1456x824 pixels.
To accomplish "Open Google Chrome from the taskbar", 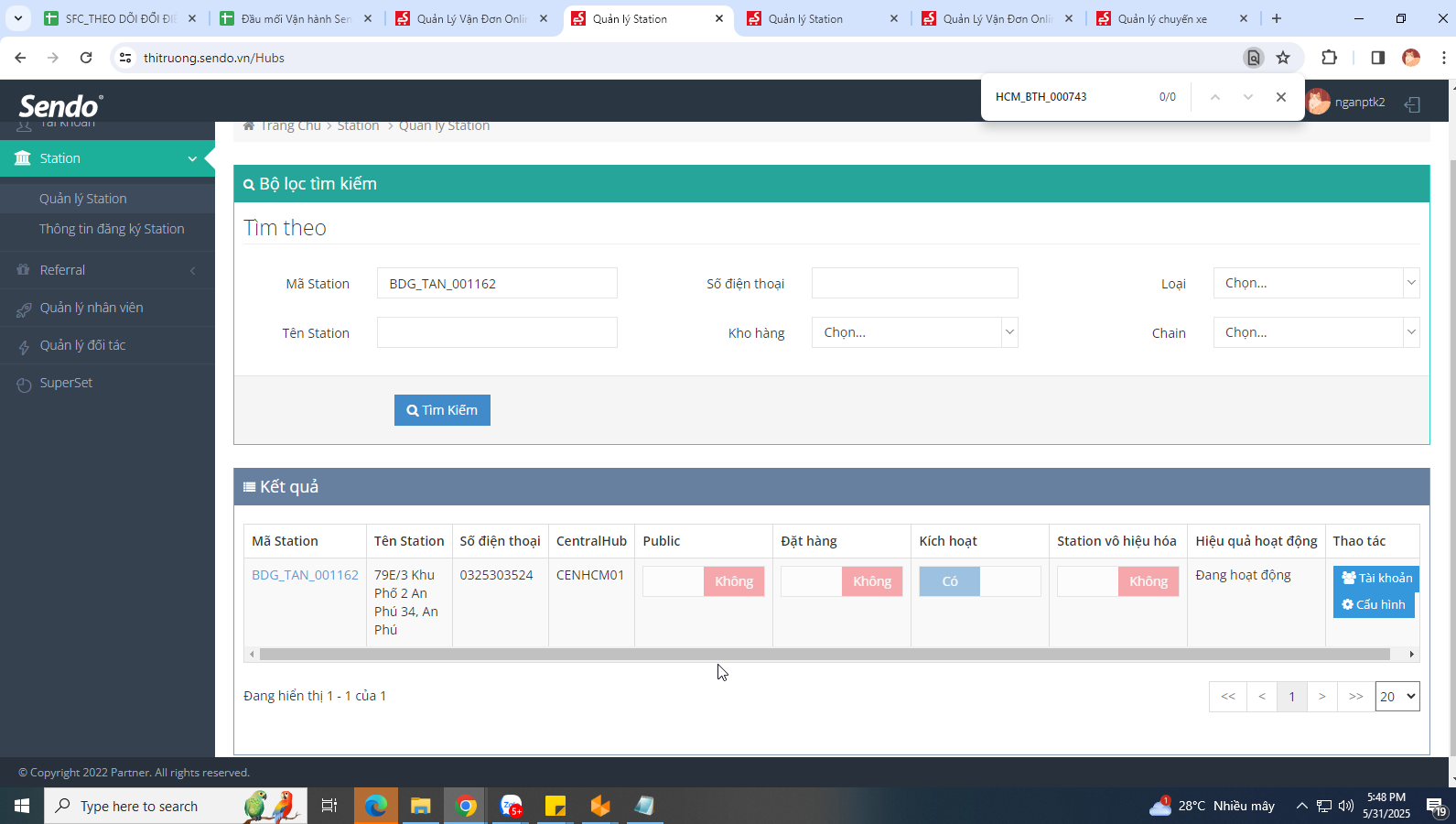I will coord(466,806).
